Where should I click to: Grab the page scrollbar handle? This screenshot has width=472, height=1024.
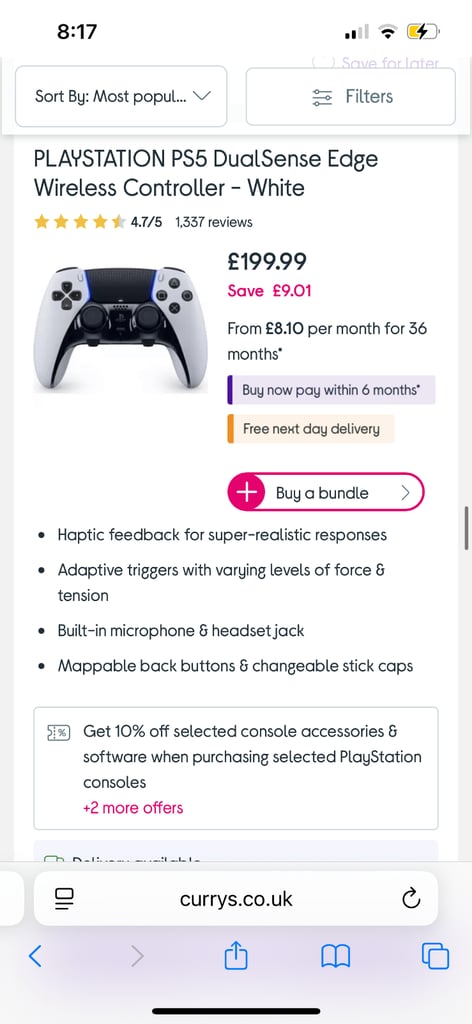pos(466,528)
